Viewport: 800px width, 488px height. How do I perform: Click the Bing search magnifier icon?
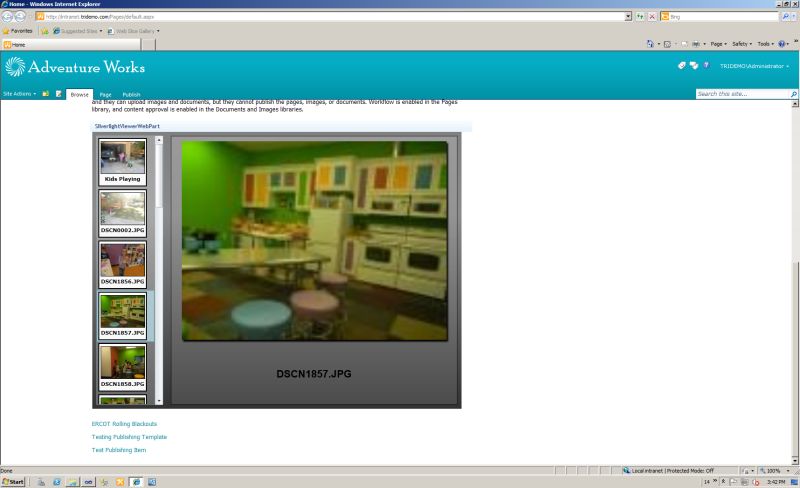pyautogui.click(x=786, y=17)
